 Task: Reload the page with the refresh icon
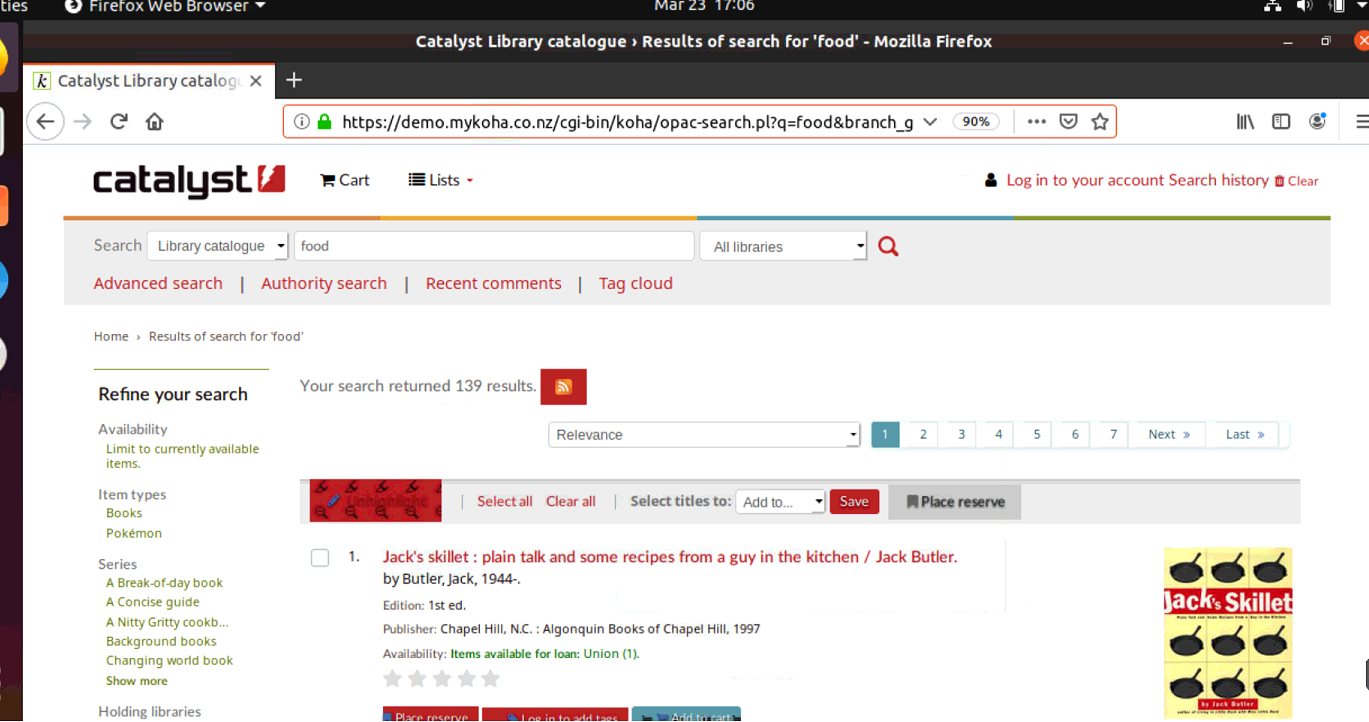[x=119, y=122]
